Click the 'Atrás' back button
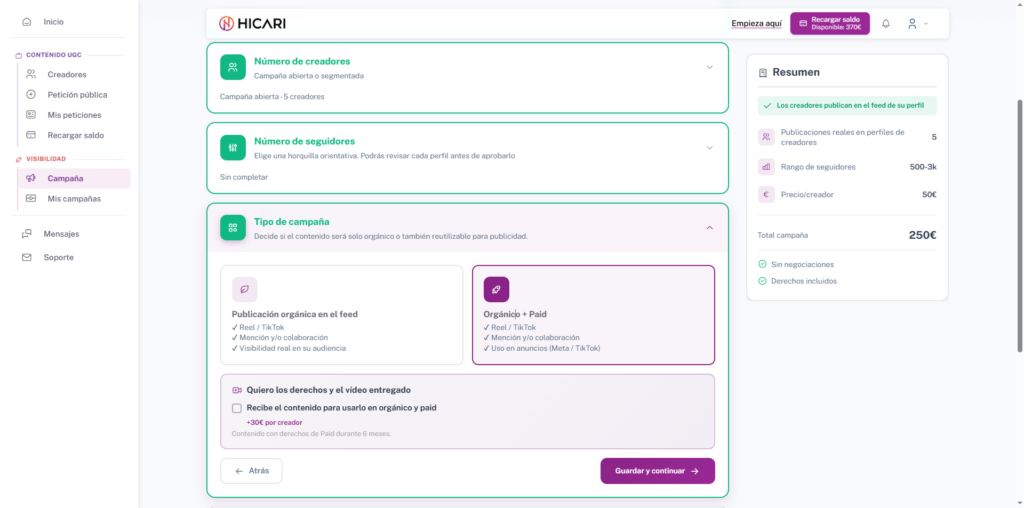The image size is (1024, 508). coord(251,470)
